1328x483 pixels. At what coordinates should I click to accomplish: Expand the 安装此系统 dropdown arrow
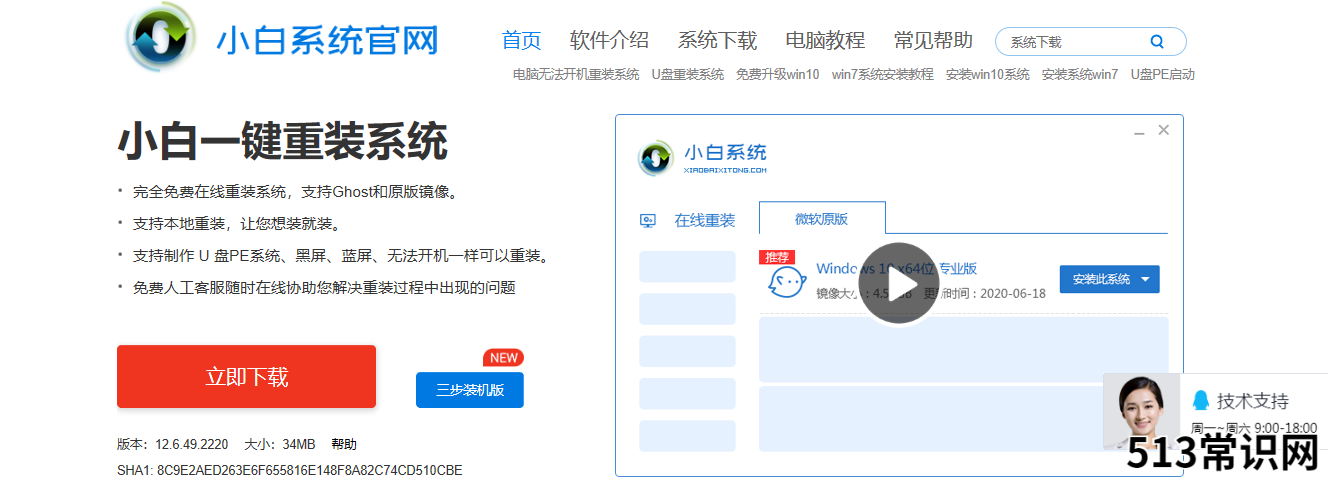coord(1145,280)
